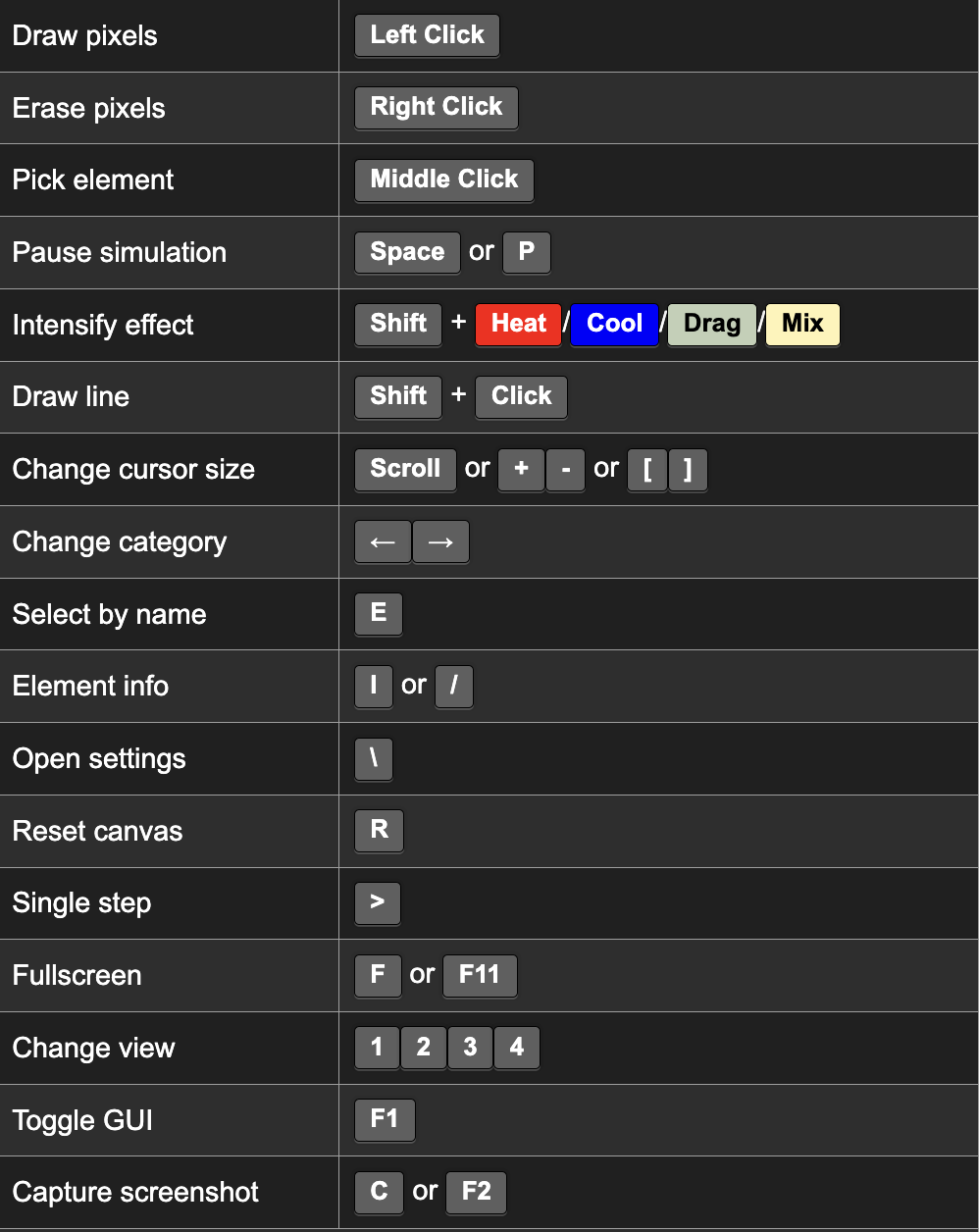This screenshot has width=979, height=1232.
Task: Click the greater-than single step key
Action: pyautogui.click(x=378, y=902)
